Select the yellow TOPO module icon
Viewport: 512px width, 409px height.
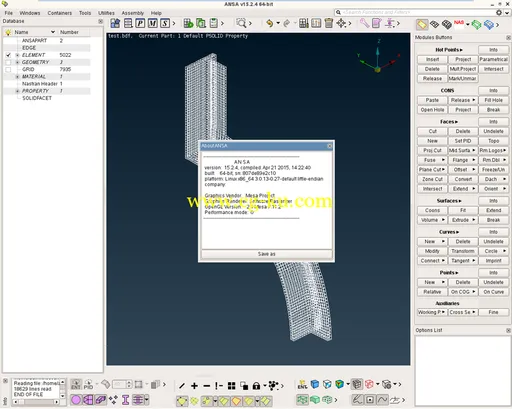pos(422,24)
